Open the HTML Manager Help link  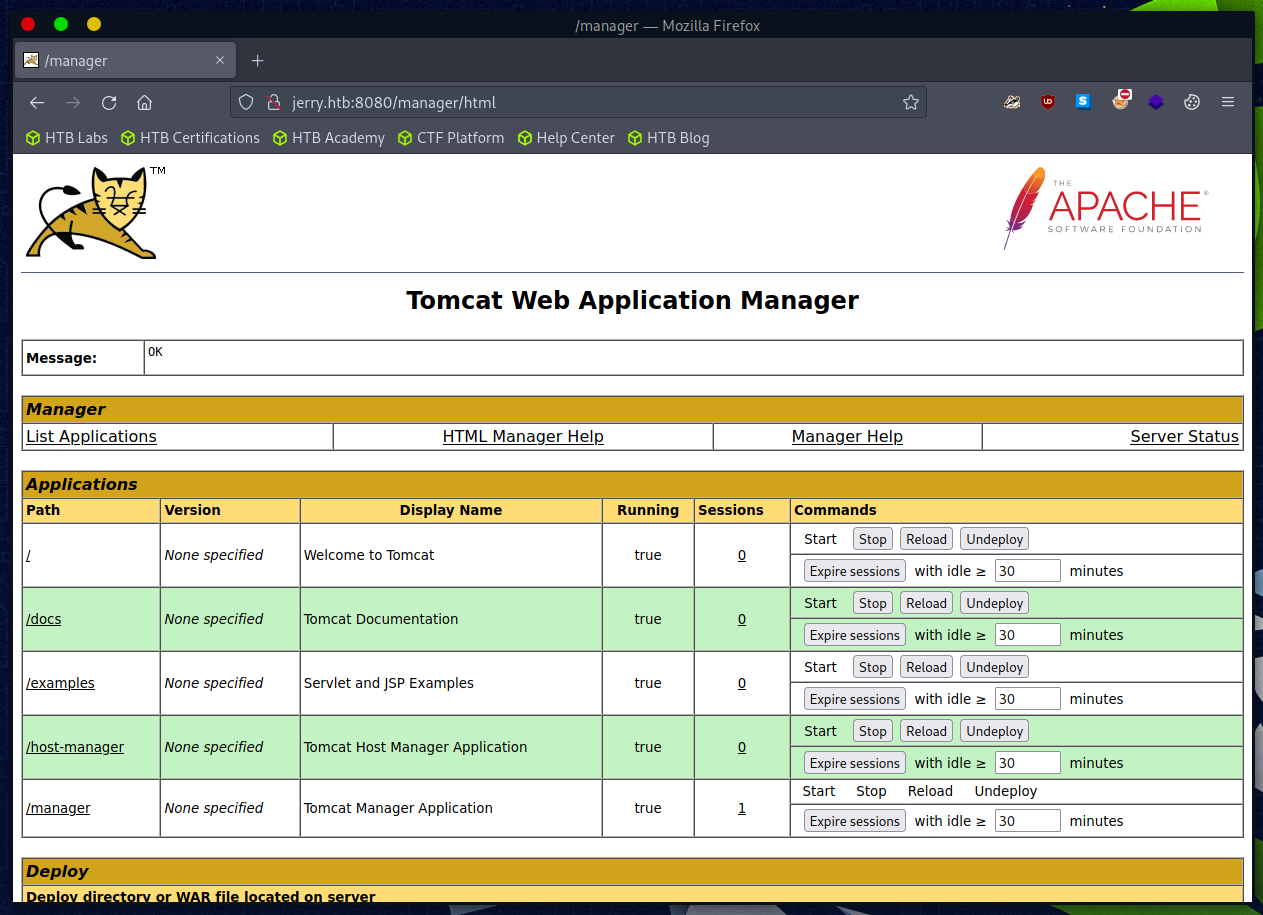tap(523, 436)
